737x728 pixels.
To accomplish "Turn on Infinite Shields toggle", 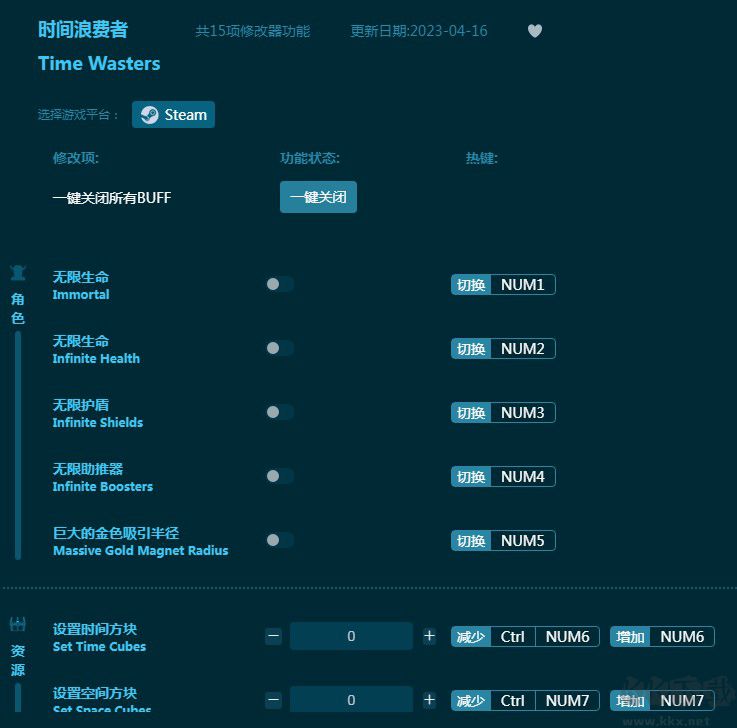I will pyautogui.click(x=280, y=412).
